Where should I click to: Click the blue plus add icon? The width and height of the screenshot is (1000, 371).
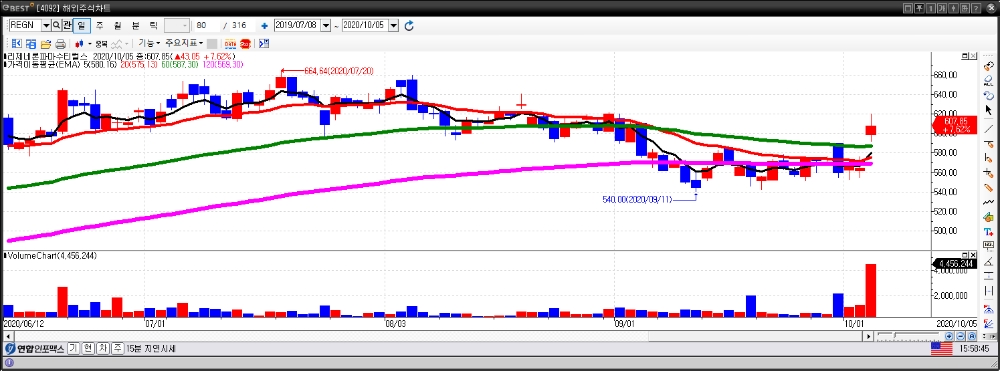[264, 25]
